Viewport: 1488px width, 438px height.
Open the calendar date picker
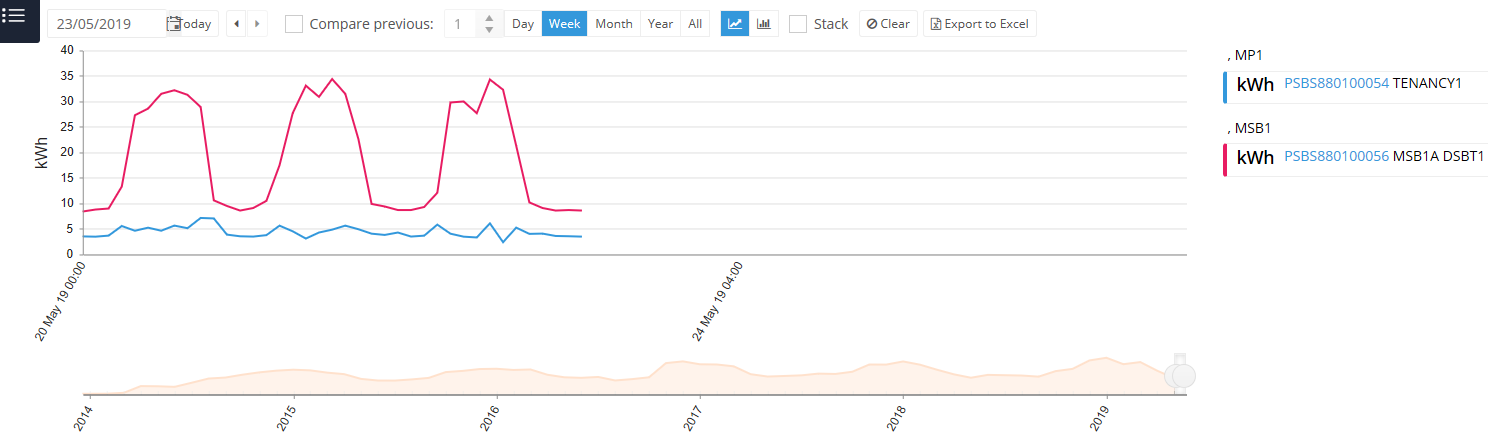click(174, 24)
